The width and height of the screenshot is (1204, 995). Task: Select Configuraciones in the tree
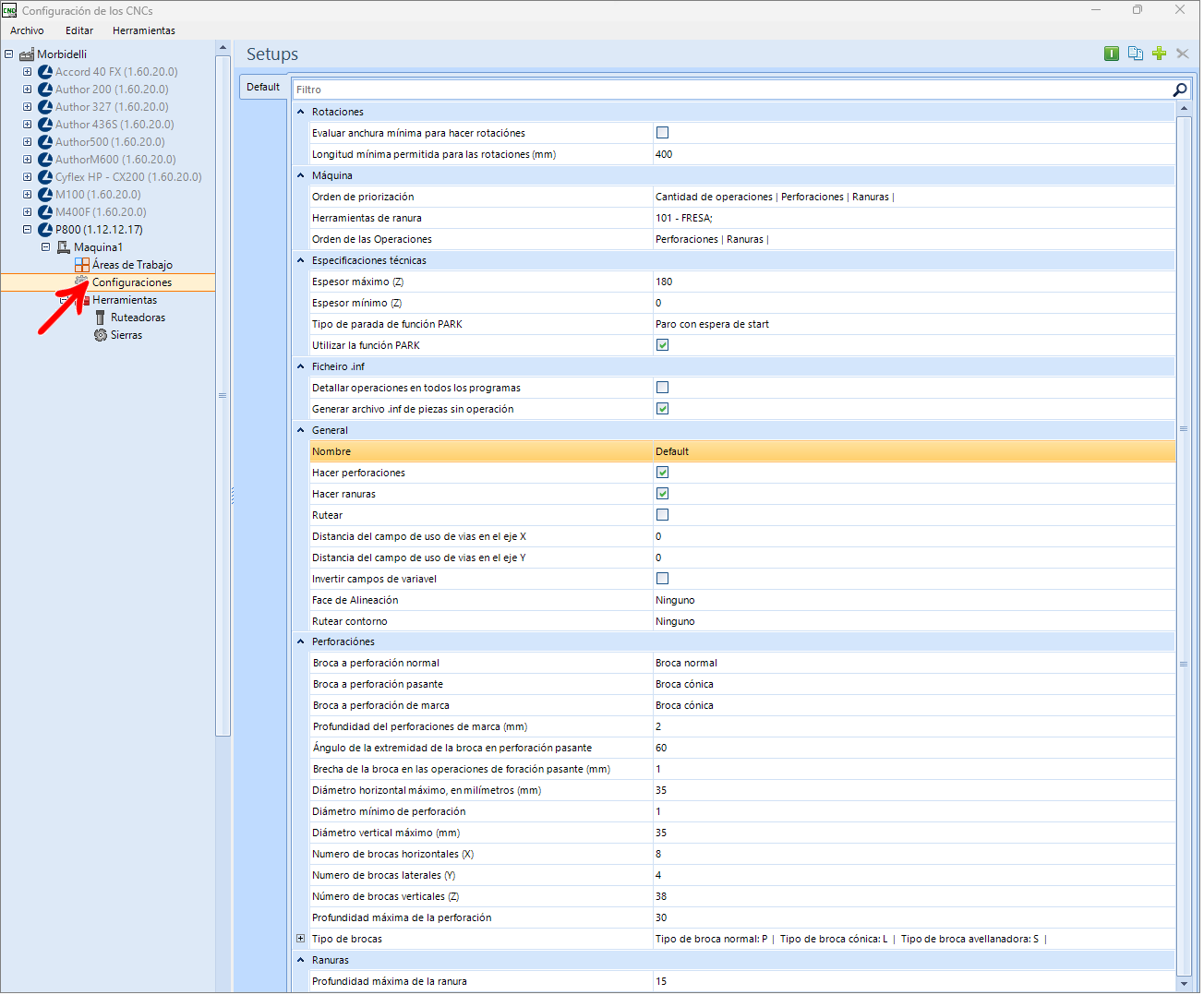[132, 282]
